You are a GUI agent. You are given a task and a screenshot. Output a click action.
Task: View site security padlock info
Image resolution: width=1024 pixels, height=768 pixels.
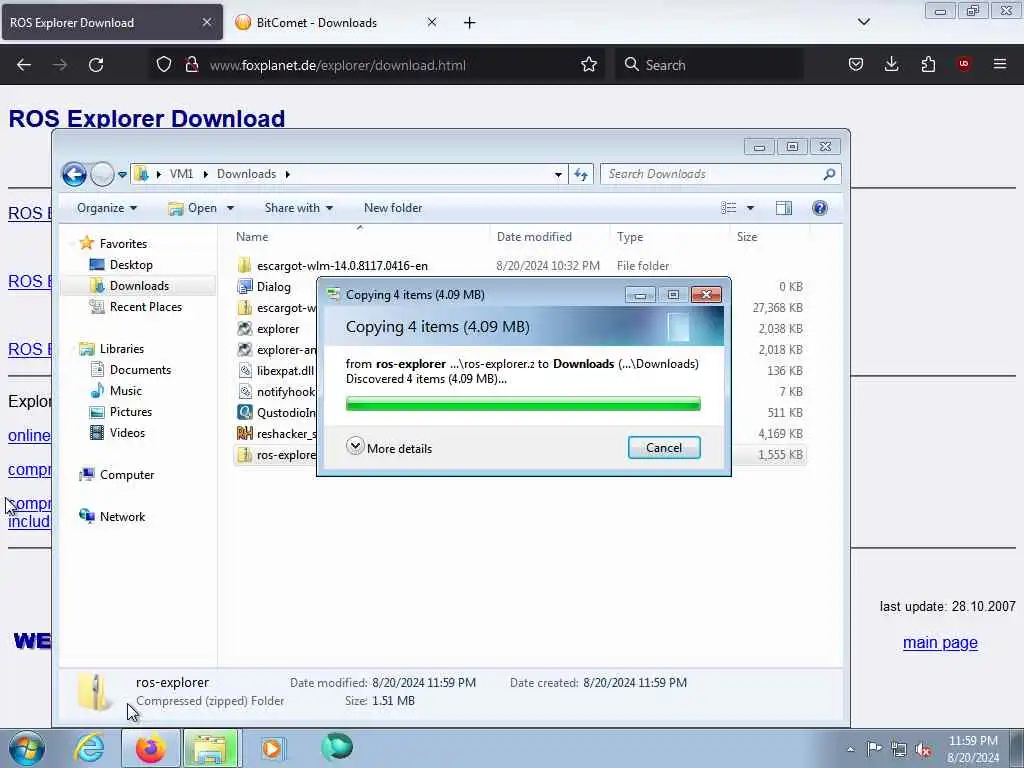tap(191, 65)
